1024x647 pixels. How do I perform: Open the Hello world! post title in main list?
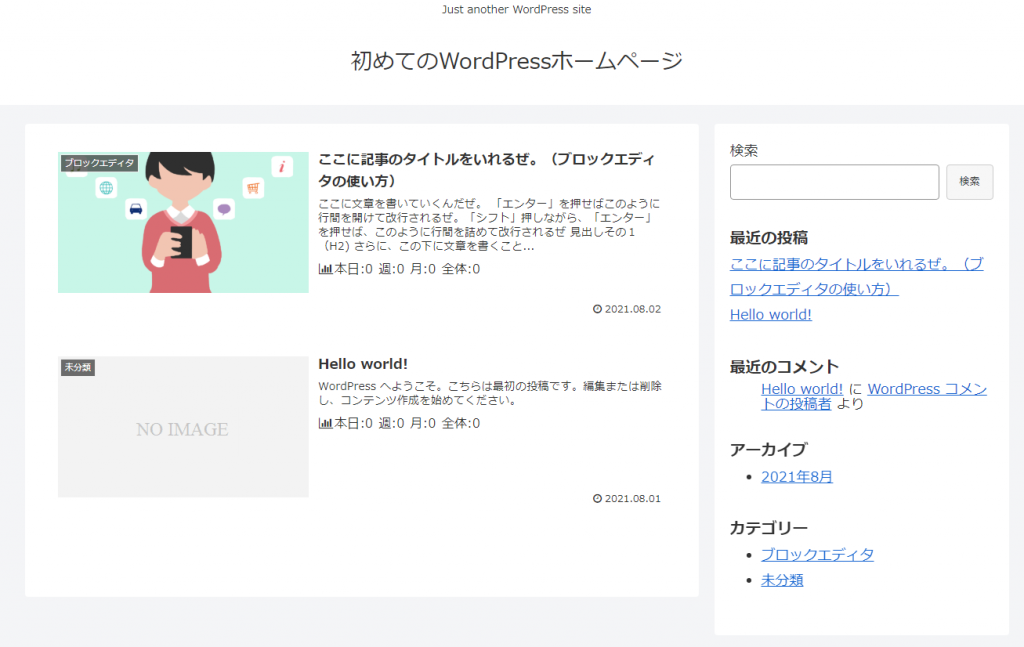tap(362, 364)
